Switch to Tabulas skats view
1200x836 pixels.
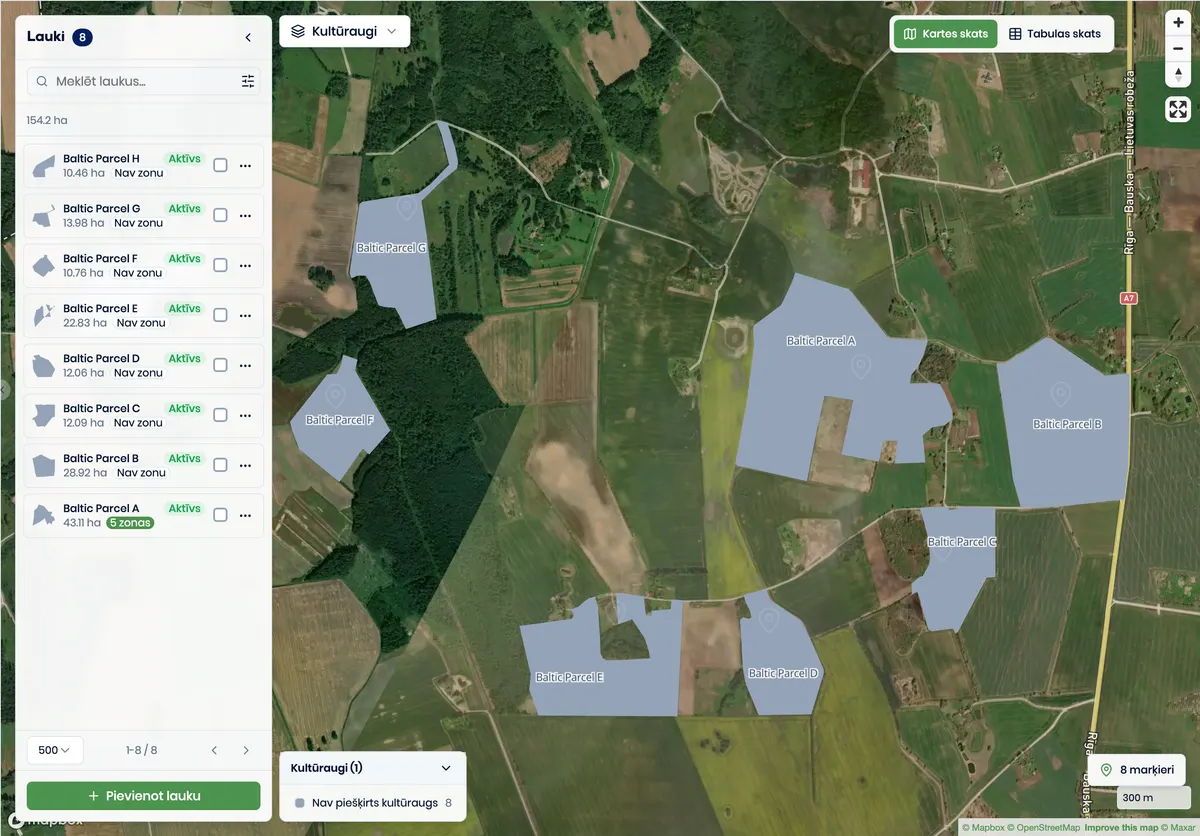point(1054,34)
